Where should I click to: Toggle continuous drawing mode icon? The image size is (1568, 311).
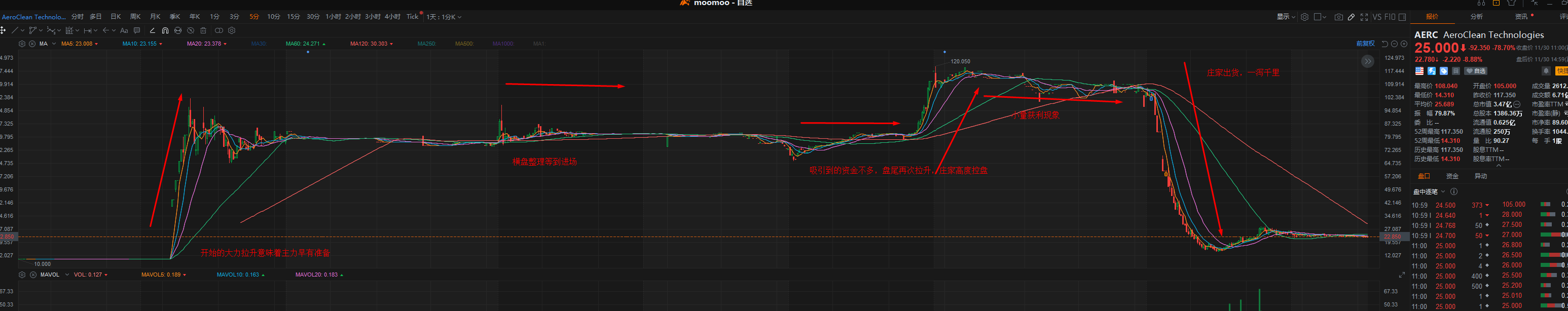(178, 30)
